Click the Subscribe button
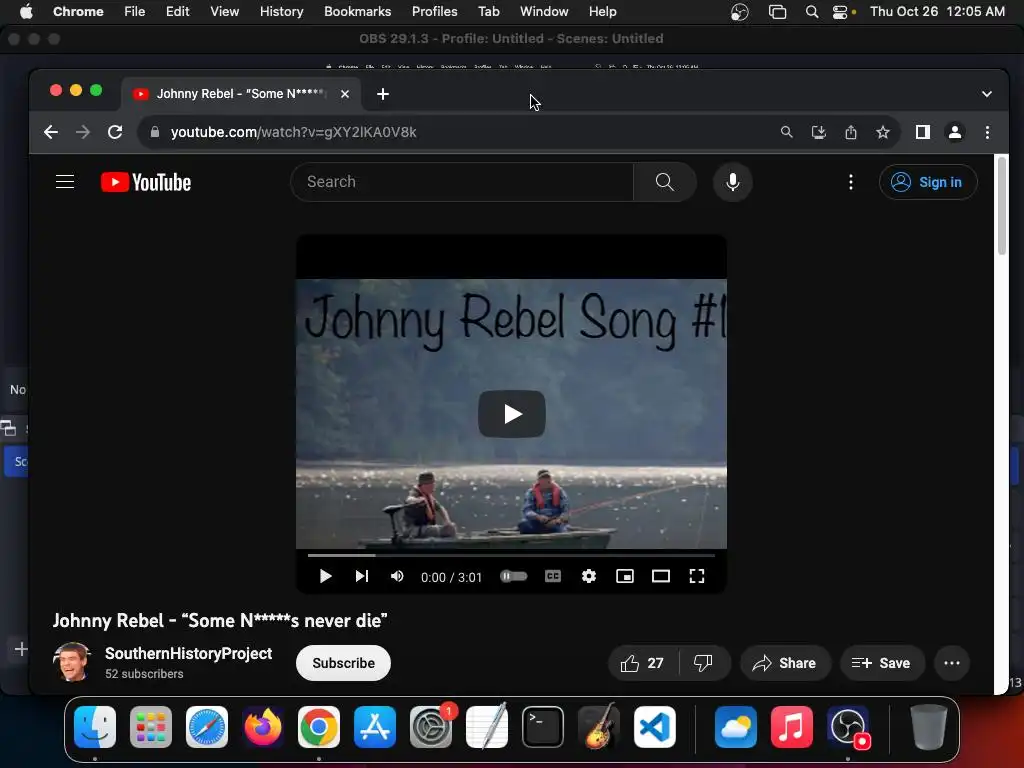The height and width of the screenshot is (768, 1024). [344, 663]
